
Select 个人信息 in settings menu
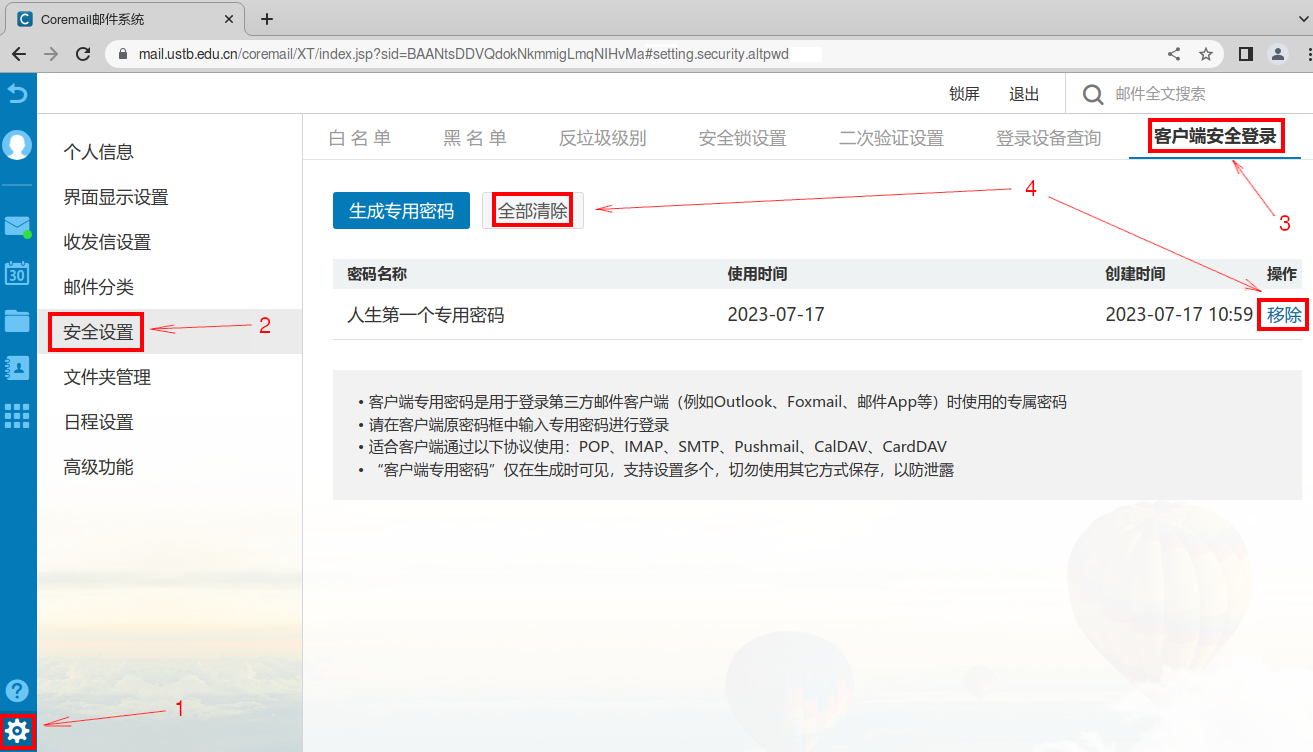tap(99, 152)
